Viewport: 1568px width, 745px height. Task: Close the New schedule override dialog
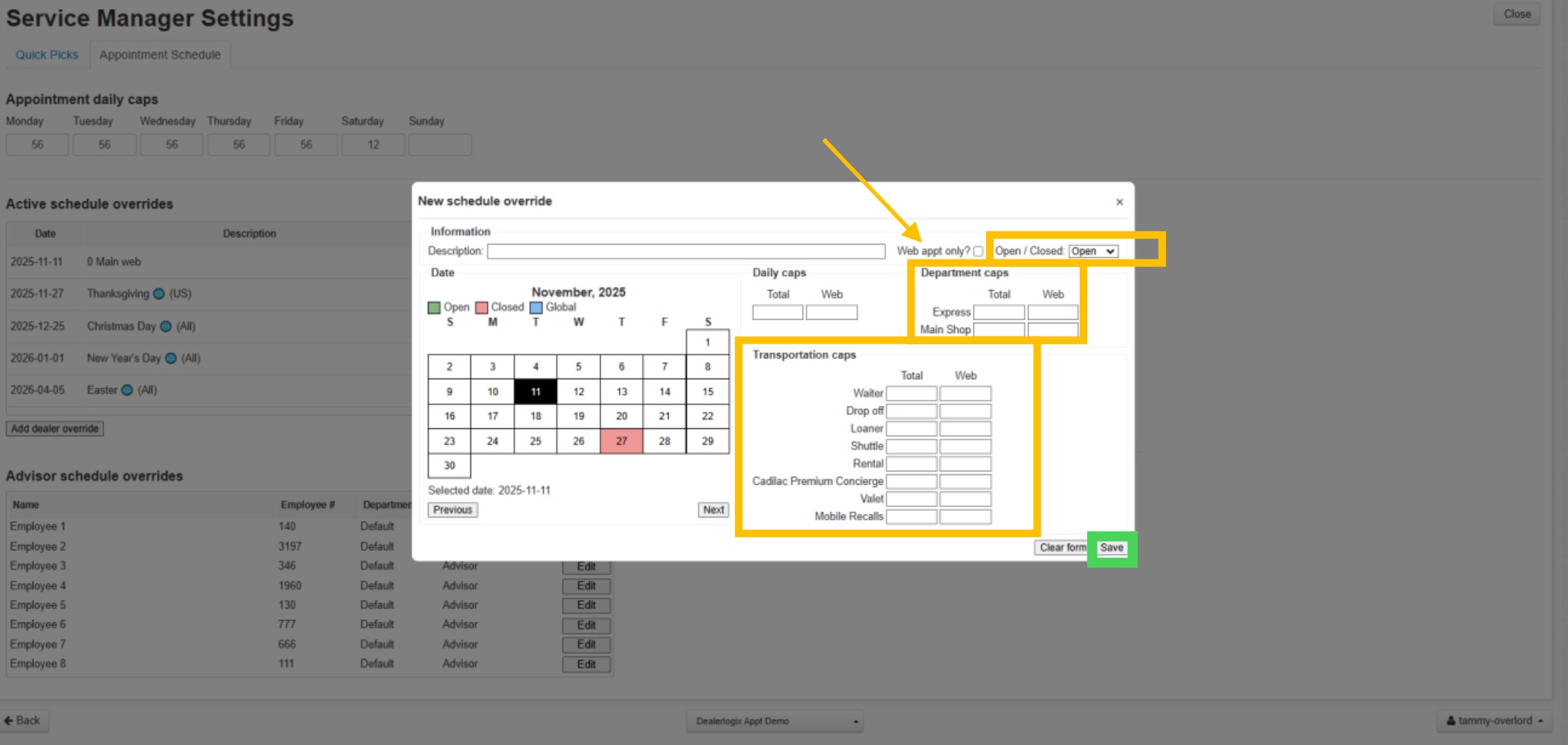coord(1119,202)
